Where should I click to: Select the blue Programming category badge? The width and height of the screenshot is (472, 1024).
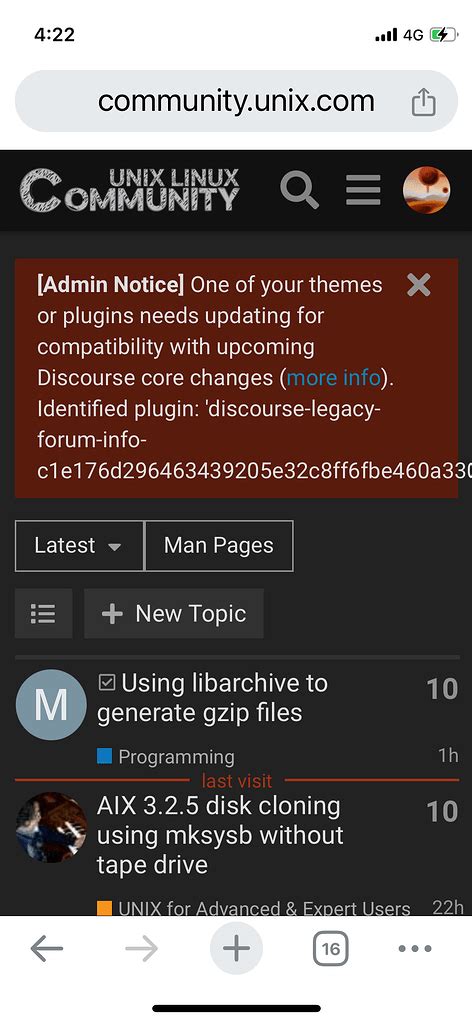click(x=166, y=756)
